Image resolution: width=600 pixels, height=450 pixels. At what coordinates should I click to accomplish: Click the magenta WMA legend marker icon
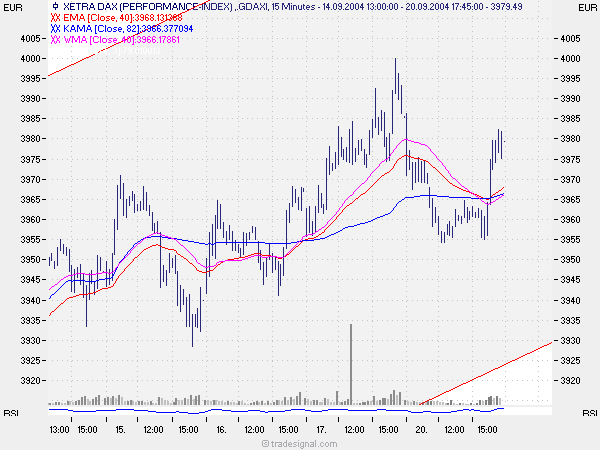coord(55,40)
